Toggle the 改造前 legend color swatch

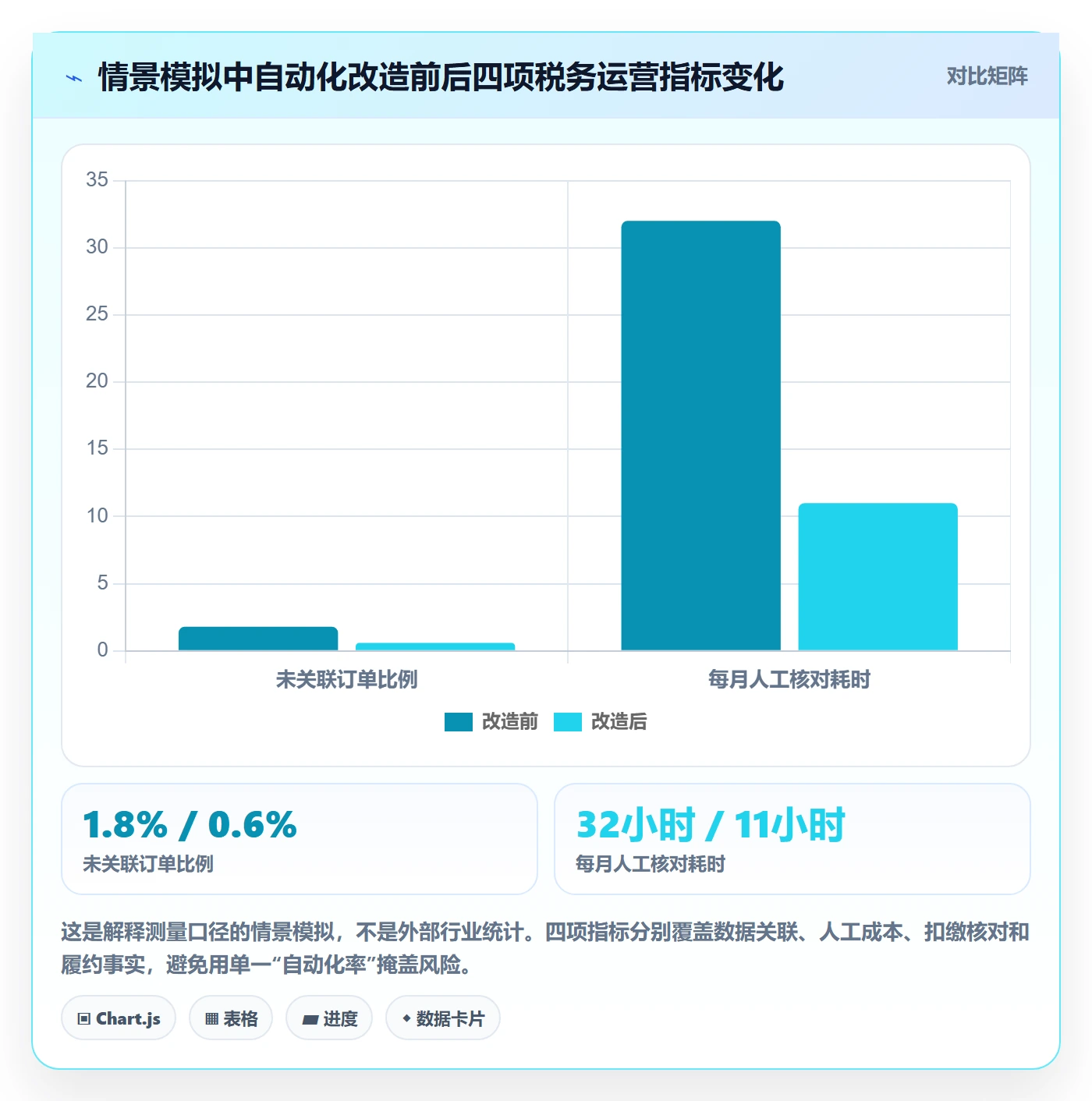point(459,722)
